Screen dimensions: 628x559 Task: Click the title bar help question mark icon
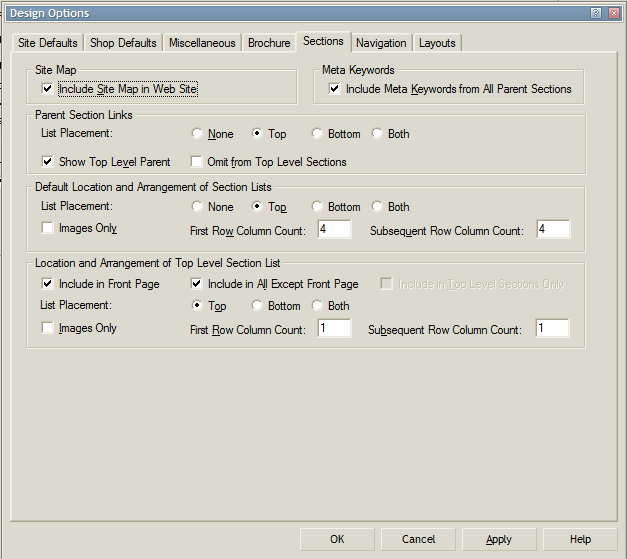point(596,13)
